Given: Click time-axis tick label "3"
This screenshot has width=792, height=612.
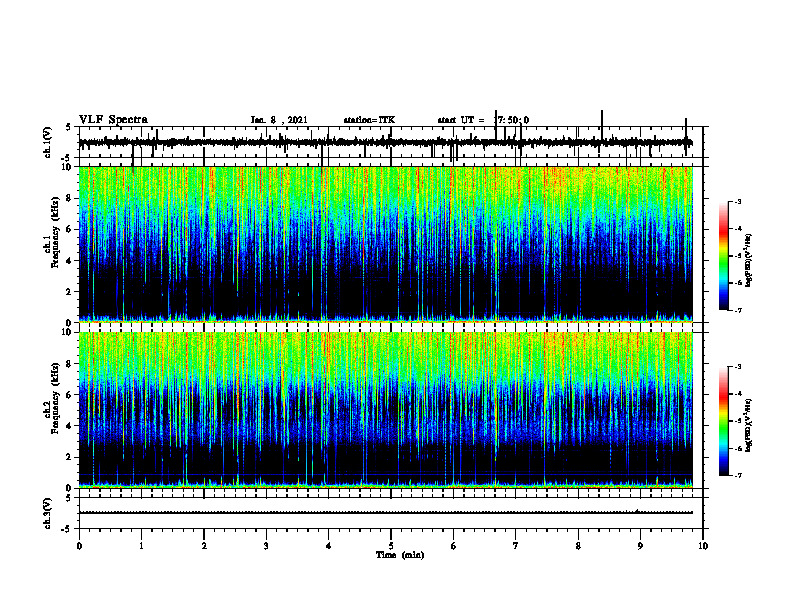Looking at the screenshot, I should click(266, 546).
